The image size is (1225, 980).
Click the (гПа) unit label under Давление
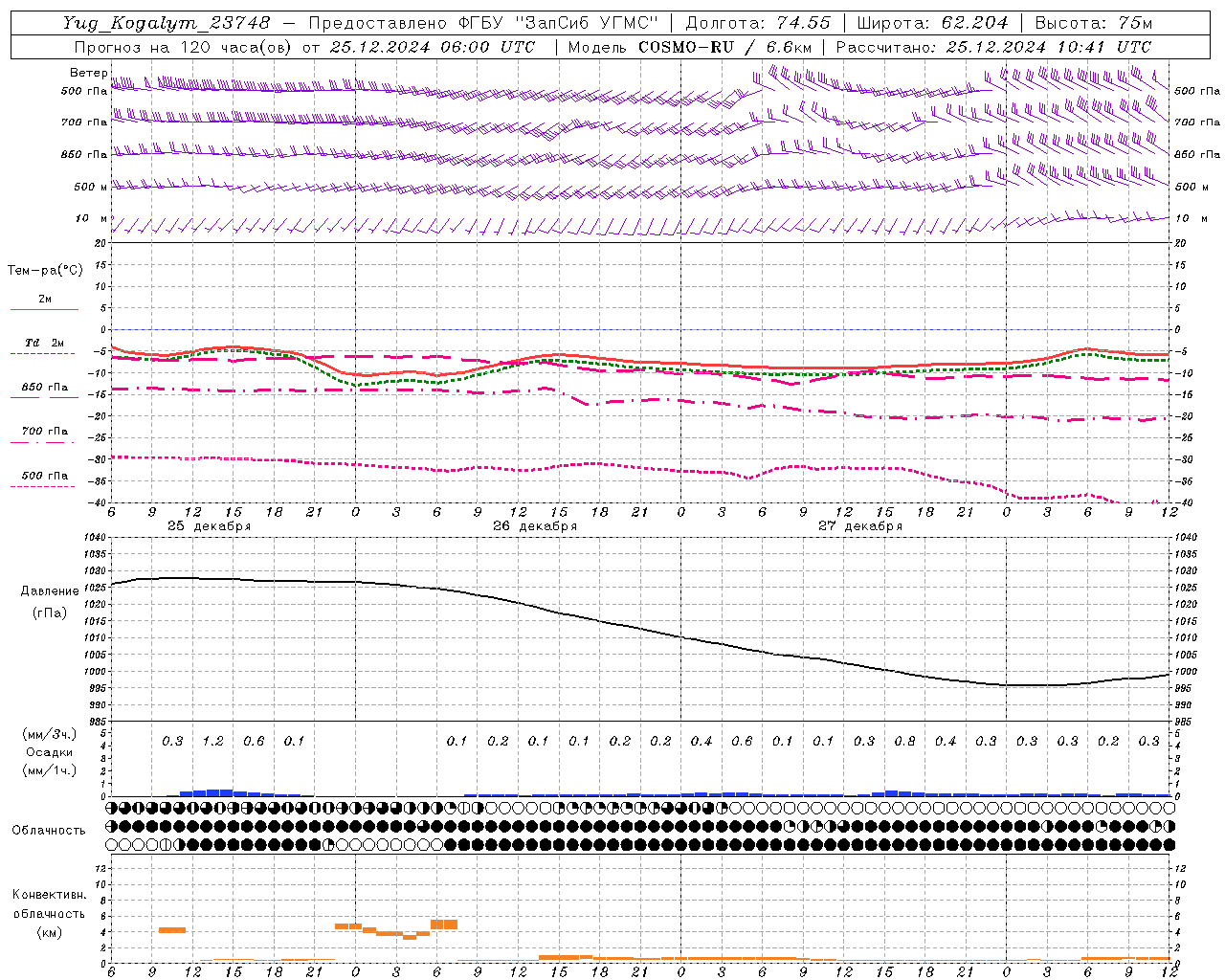(x=50, y=613)
